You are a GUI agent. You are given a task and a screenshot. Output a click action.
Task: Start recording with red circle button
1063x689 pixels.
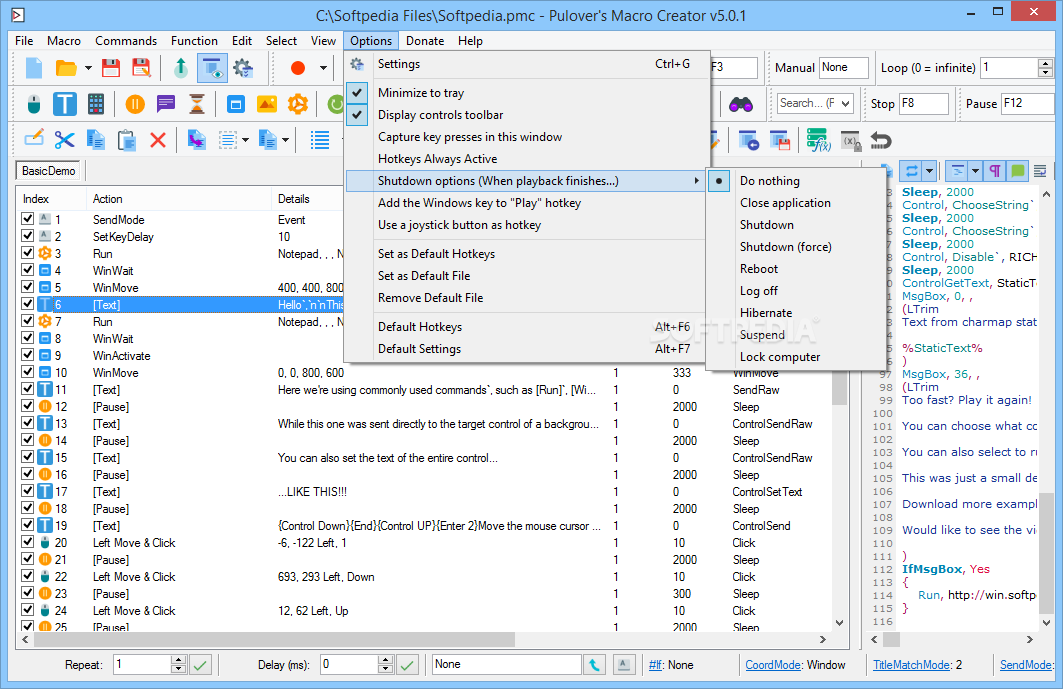(x=298, y=68)
